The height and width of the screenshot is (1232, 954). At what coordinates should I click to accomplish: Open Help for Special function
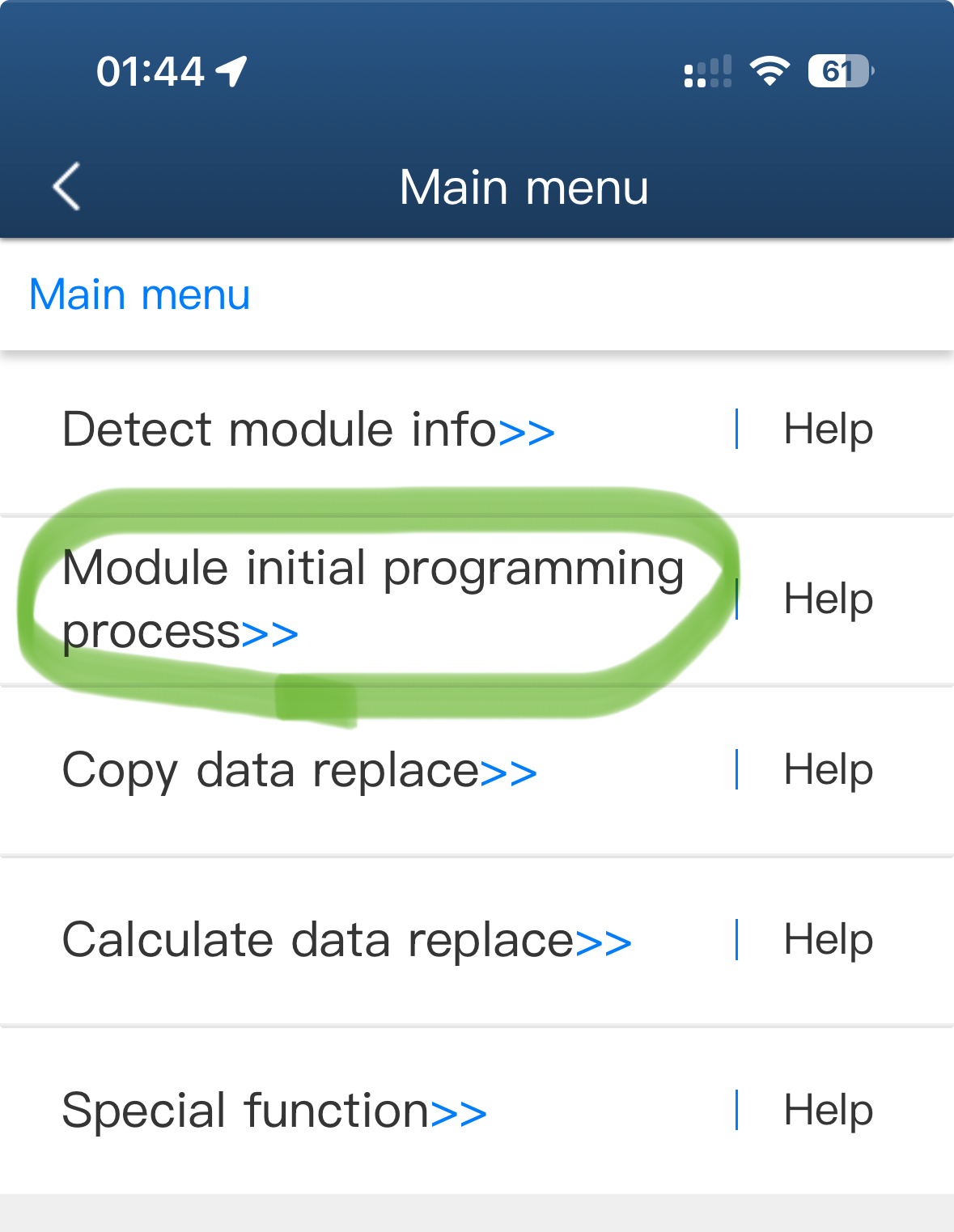[x=828, y=1110]
